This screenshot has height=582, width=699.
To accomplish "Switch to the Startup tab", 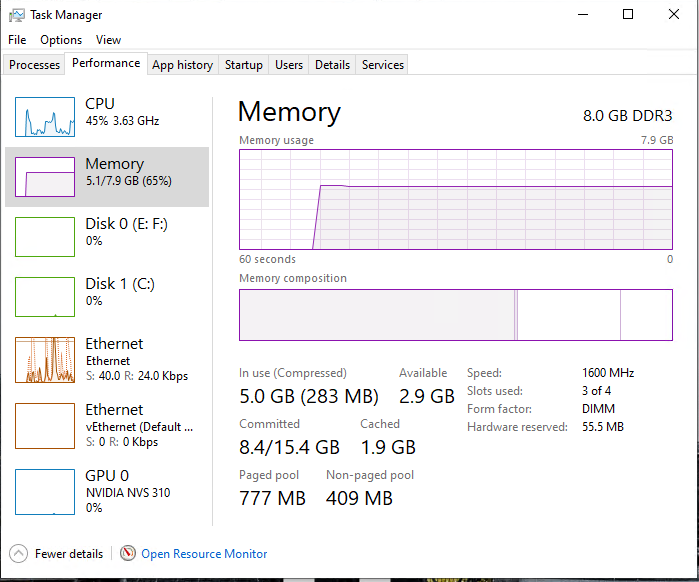I will point(244,65).
